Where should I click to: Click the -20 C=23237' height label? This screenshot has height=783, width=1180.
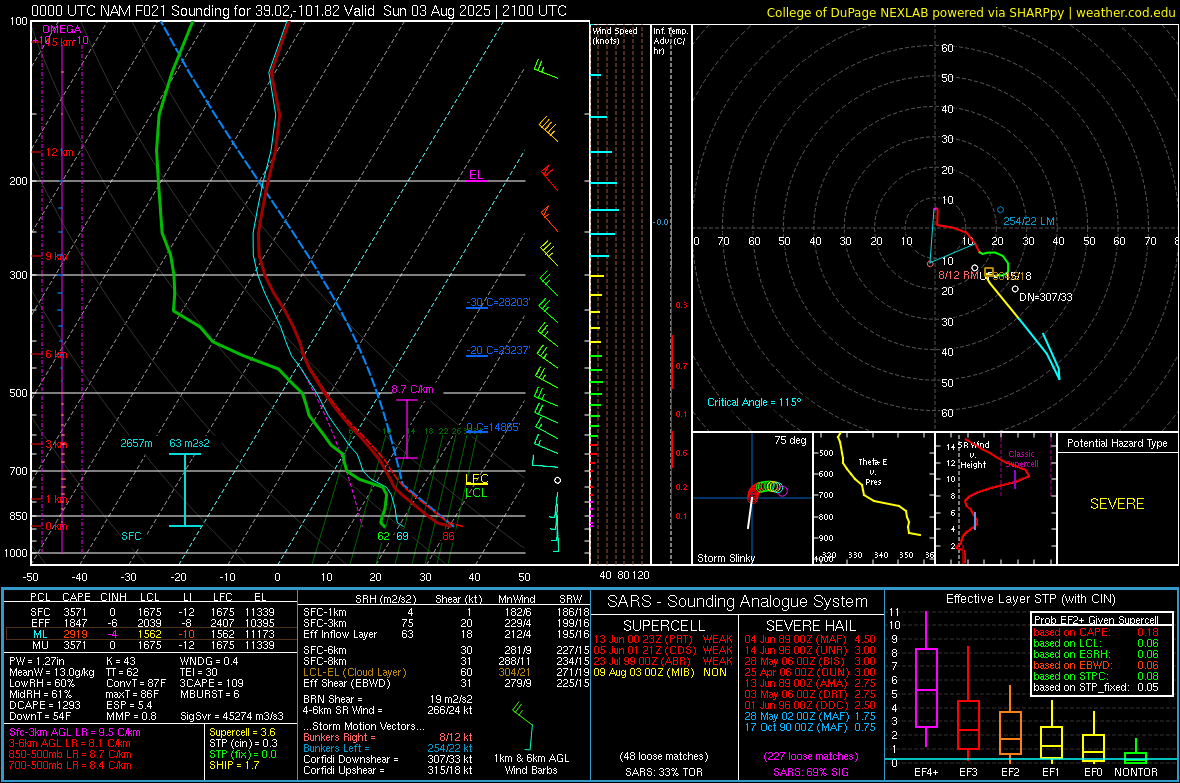[498, 350]
